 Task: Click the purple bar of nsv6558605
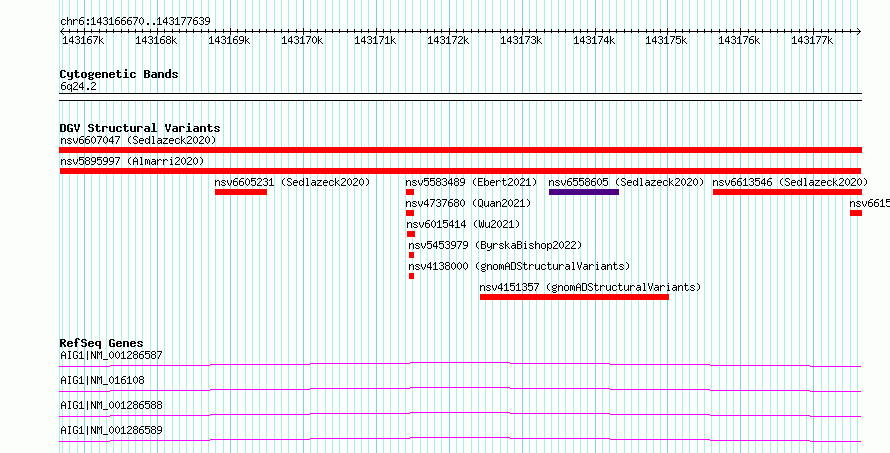pyautogui.click(x=583, y=192)
